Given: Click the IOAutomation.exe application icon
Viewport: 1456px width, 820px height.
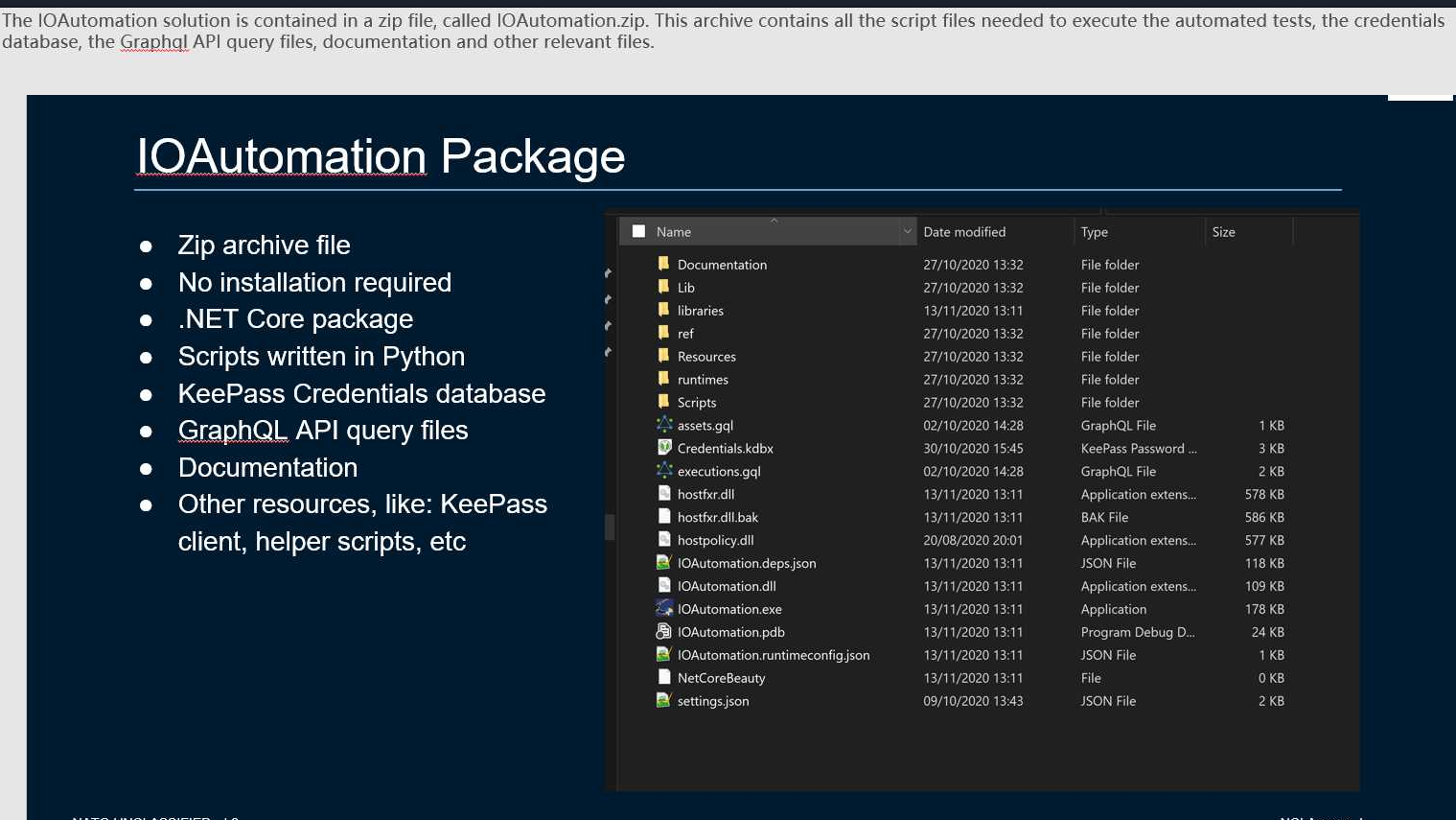Looking at the screenshot, I should (x=664, y=608).
